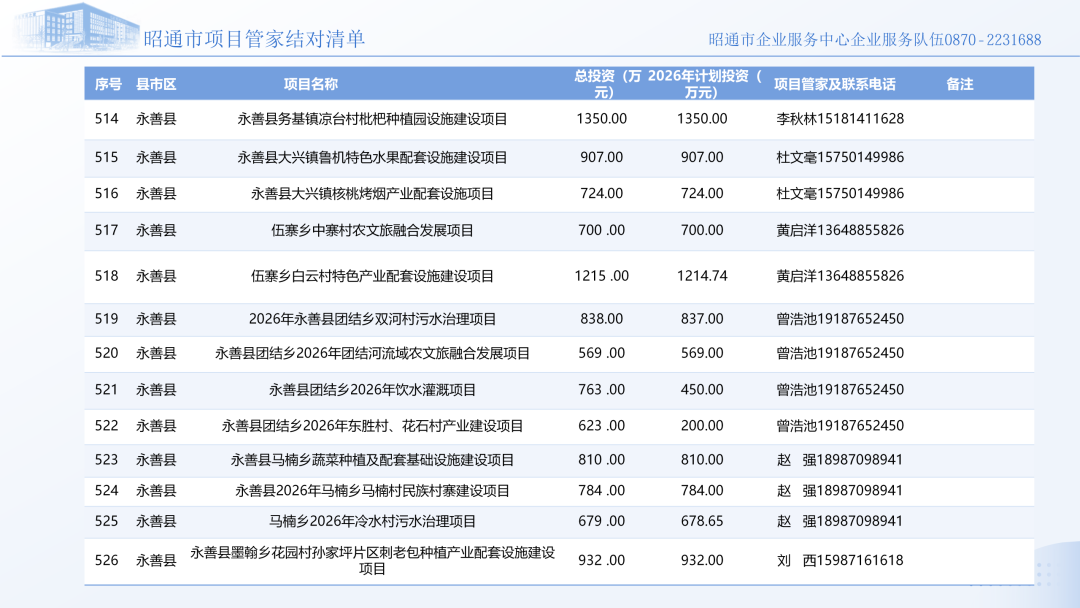Click the 备注 column header
Screen dimensions: 1080x608
point(959,84)
